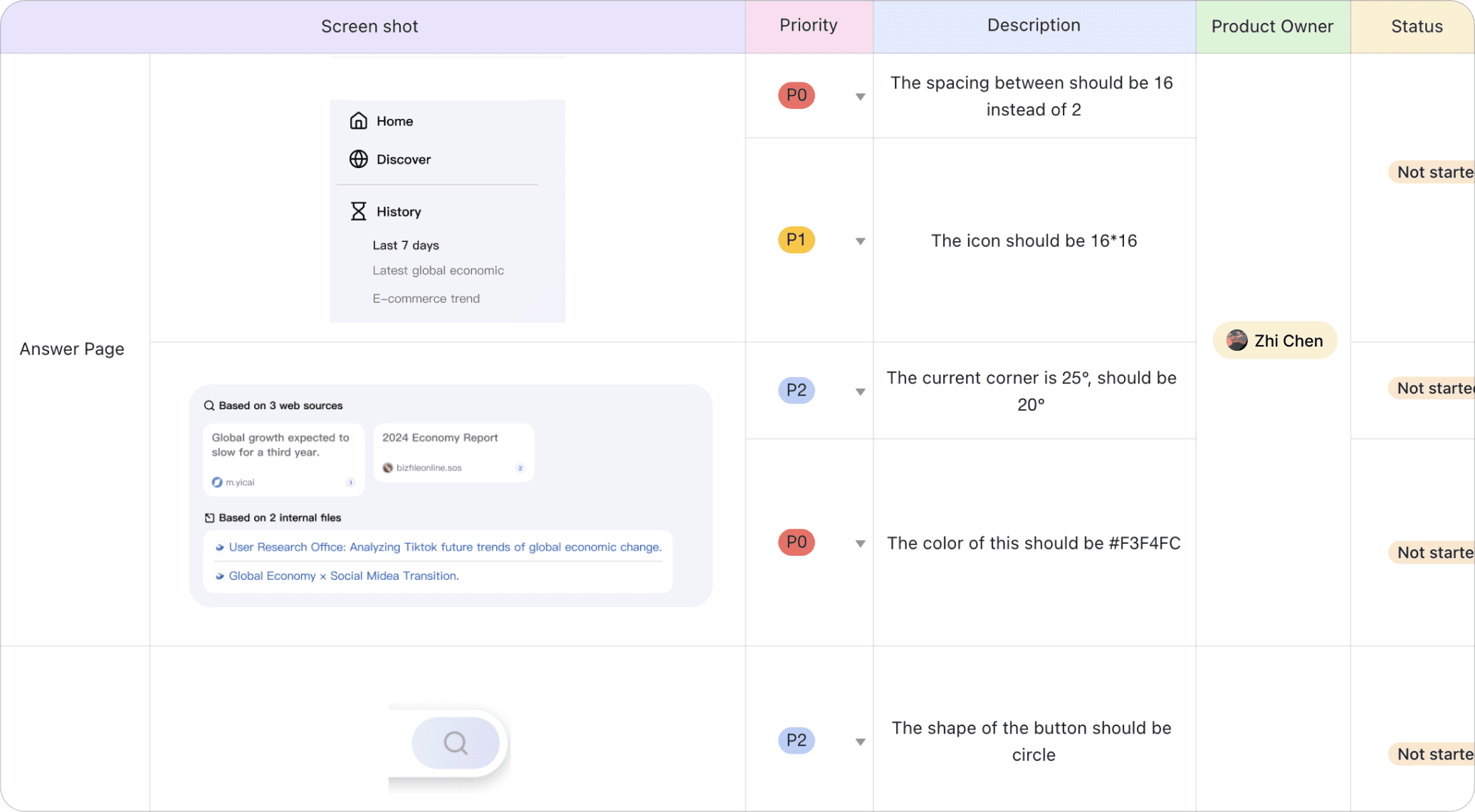
Task: Click the Home house icon
Action: click(359, 121)
